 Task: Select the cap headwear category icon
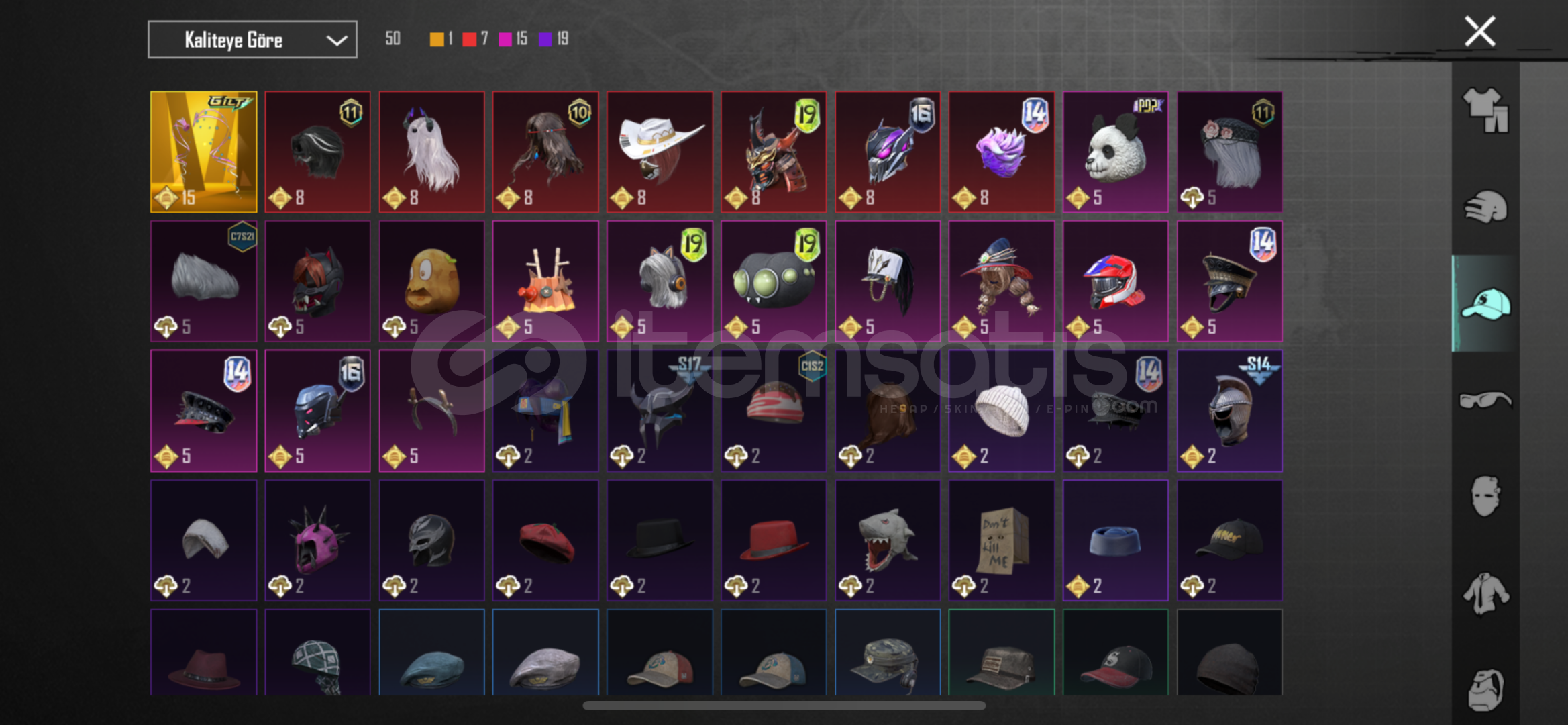coord(1485,303)
